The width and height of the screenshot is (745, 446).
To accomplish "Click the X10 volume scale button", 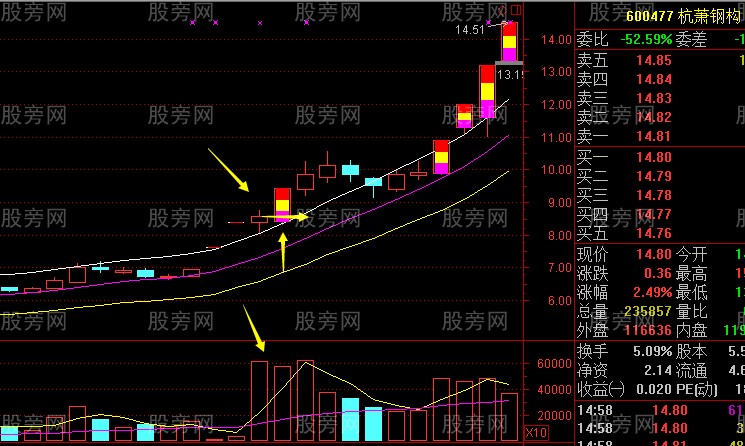I will pos(536,433).
